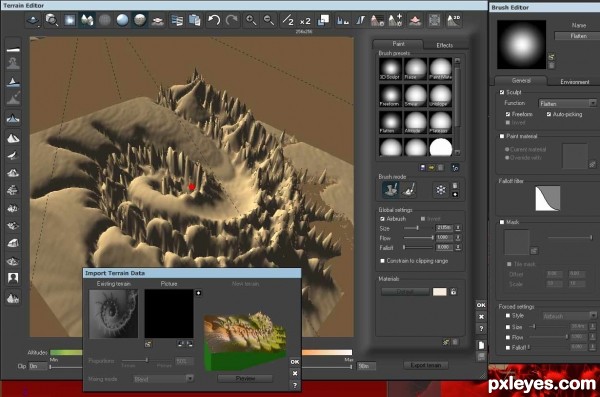Screen dimensions: 600x397
Task: Confirm Import Terrain Data with OK
Action: [295, 362]
